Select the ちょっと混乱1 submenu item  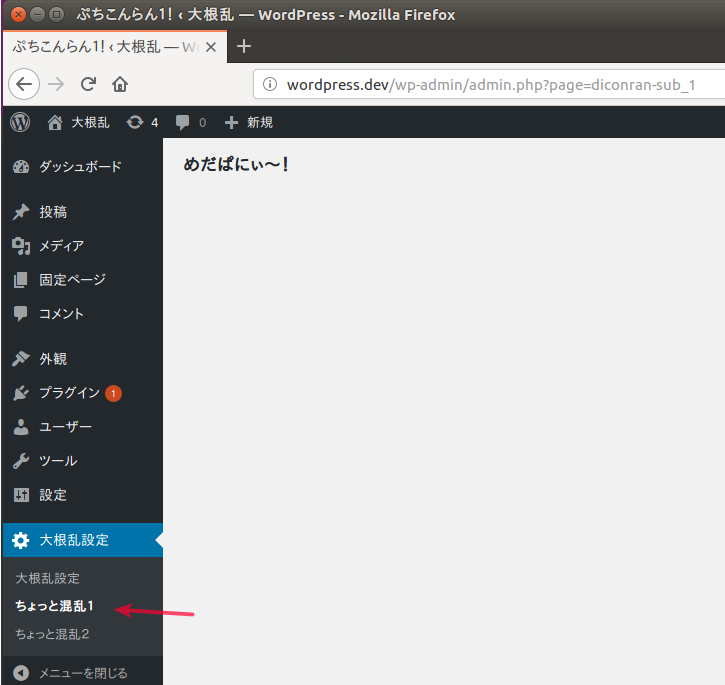[x=55, y=606]
